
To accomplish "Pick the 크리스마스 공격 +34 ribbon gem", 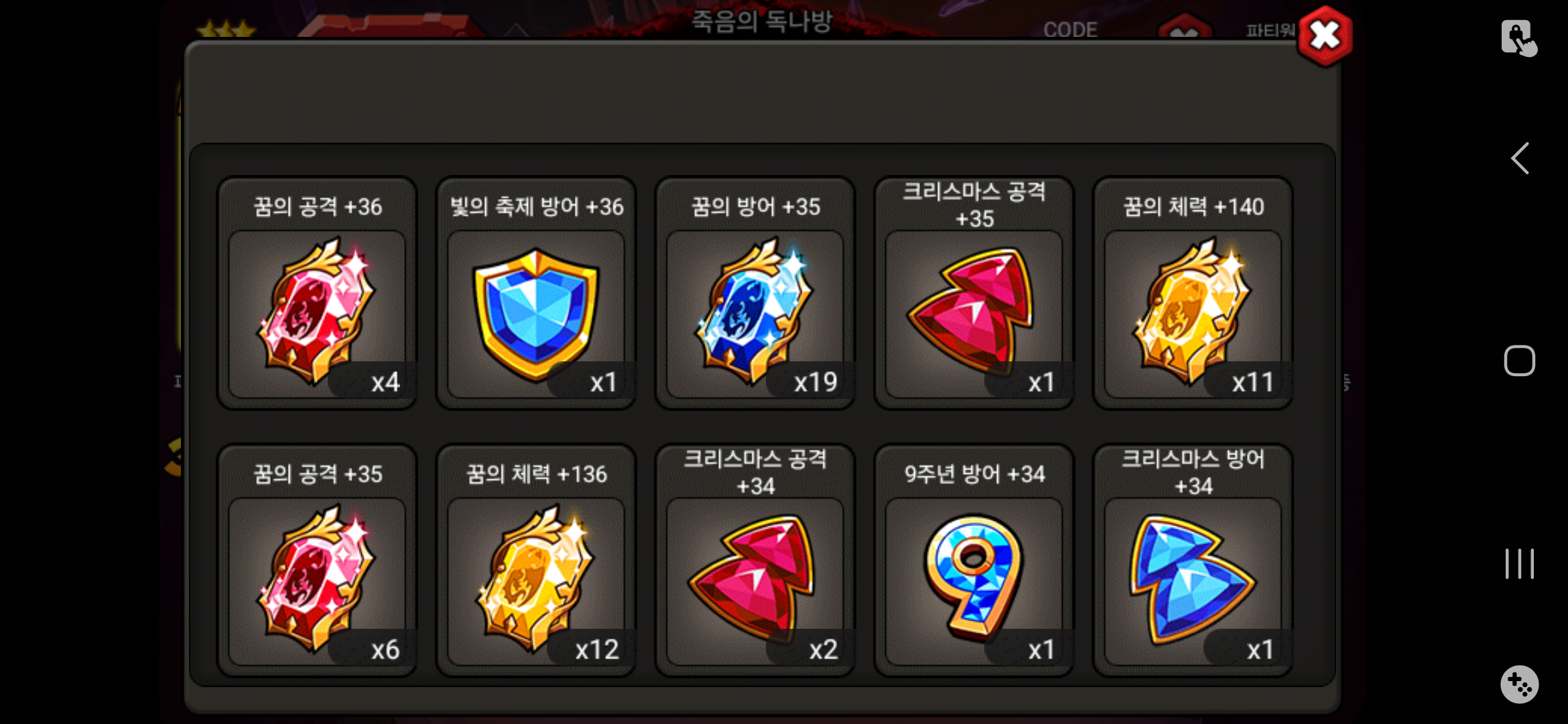I will point(755,581).
